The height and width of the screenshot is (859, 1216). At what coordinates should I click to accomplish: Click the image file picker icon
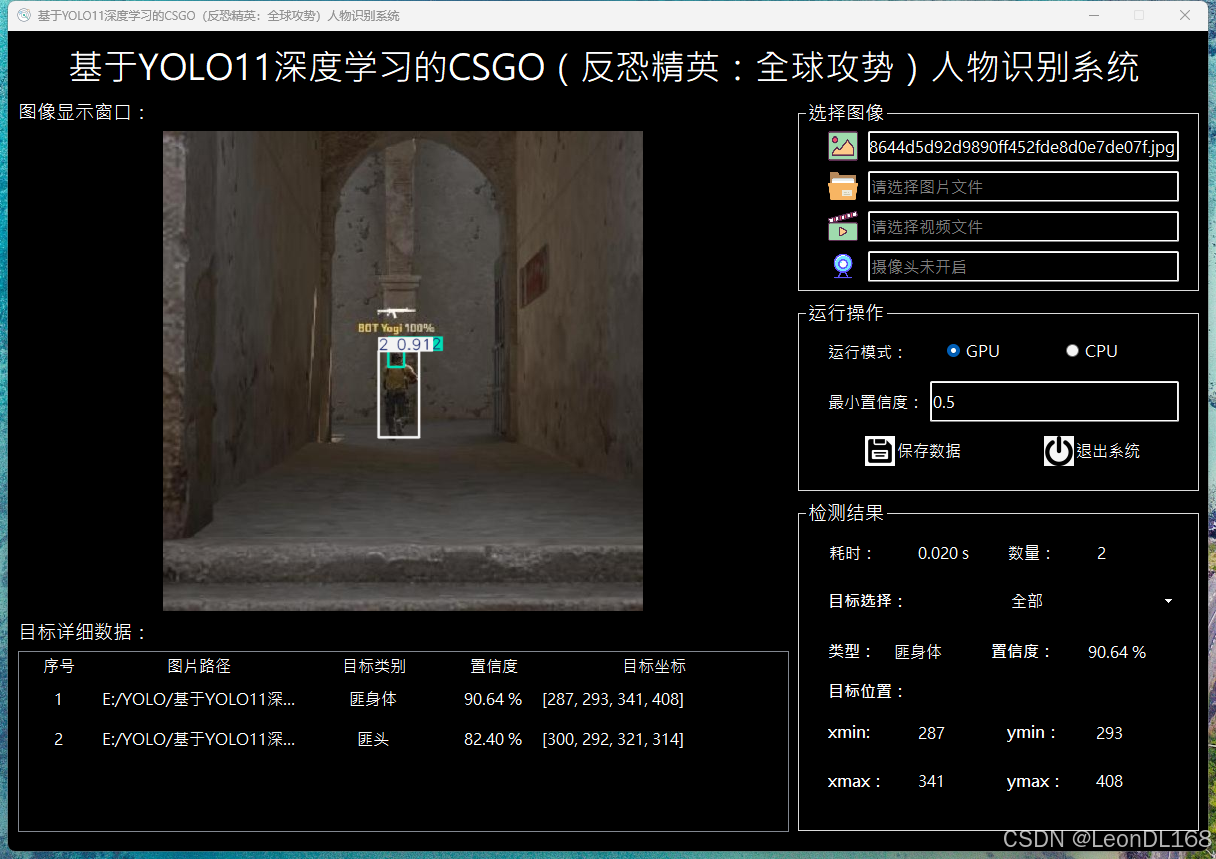click(x=843, y=147)
